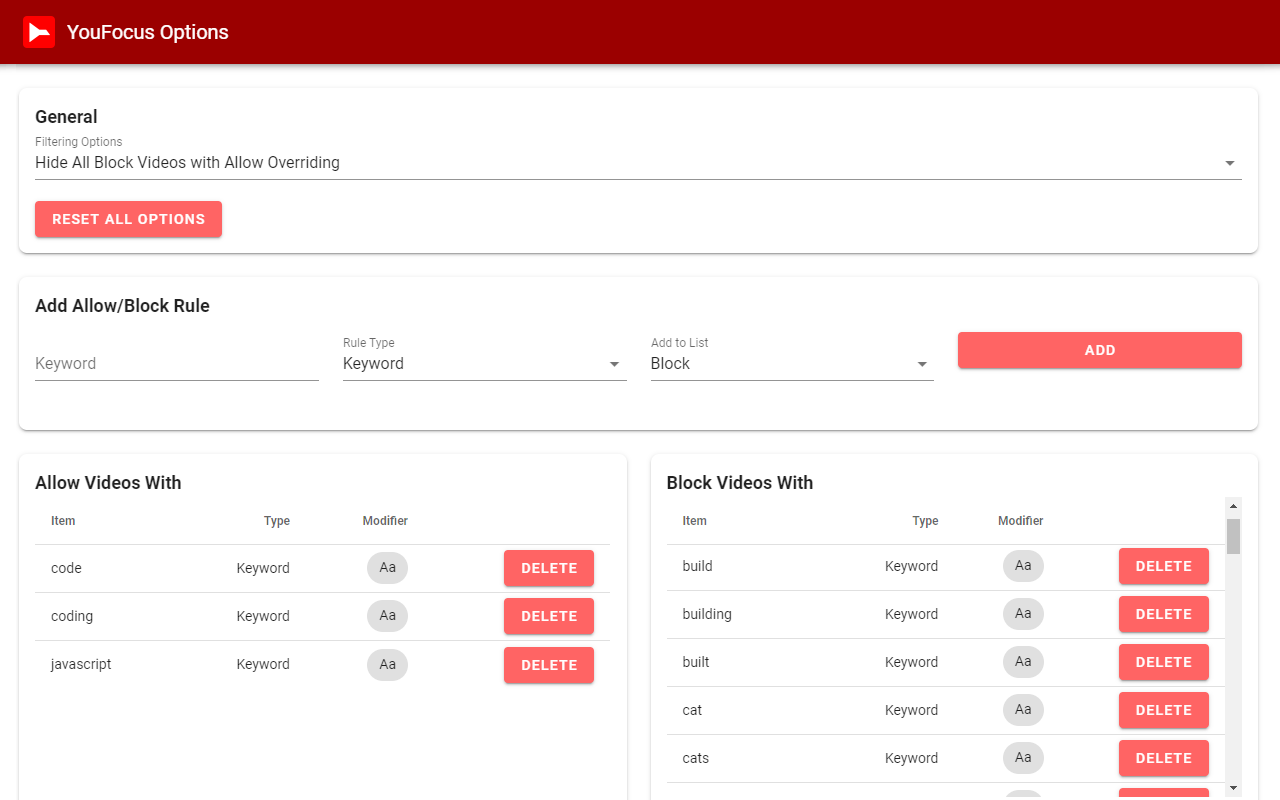This screenshot has width=1280, height=800.
Task: Toggle the Aa modifier for build
Action: point(1023,566)
